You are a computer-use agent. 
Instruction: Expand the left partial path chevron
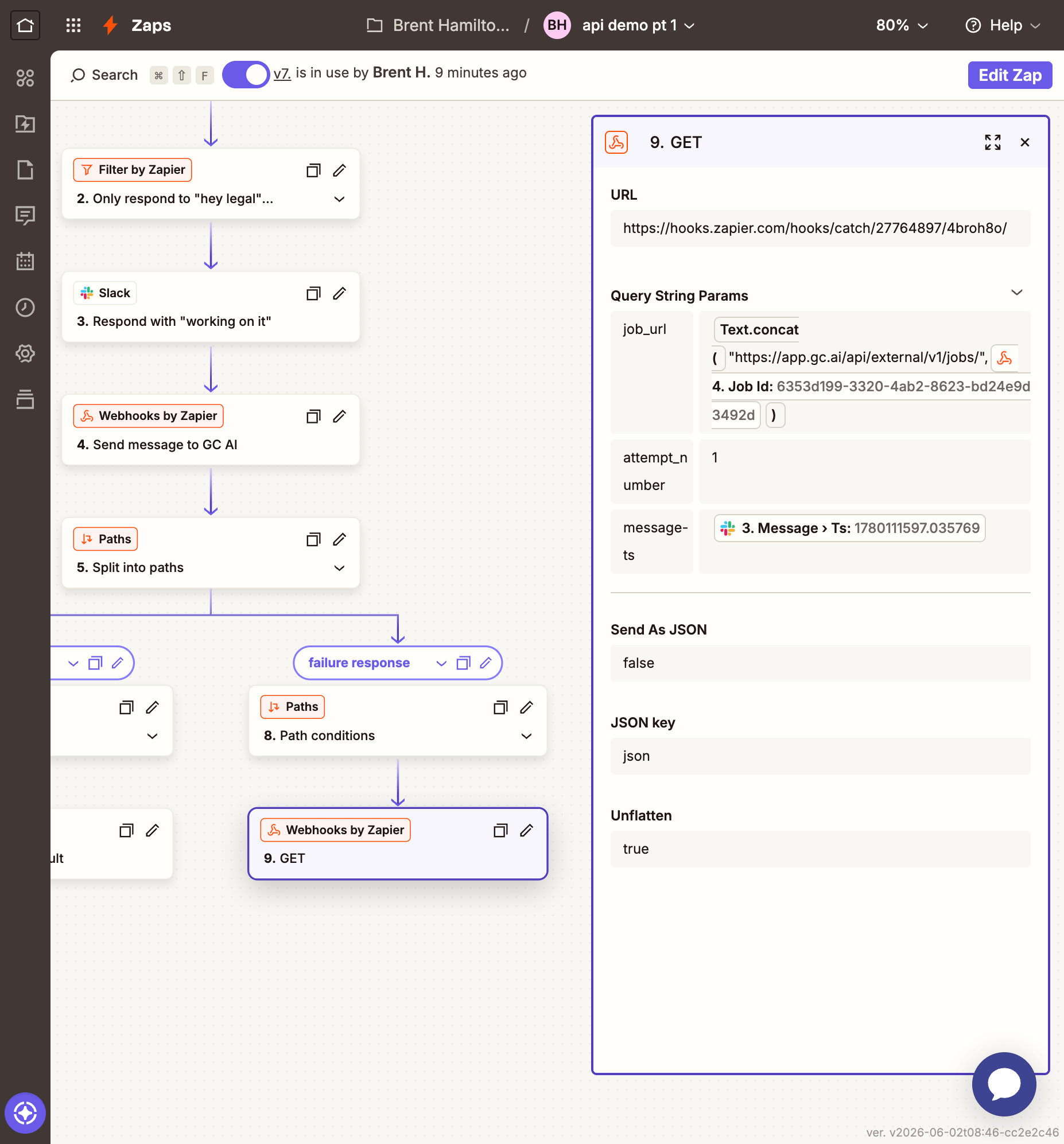tap(73, 663)
